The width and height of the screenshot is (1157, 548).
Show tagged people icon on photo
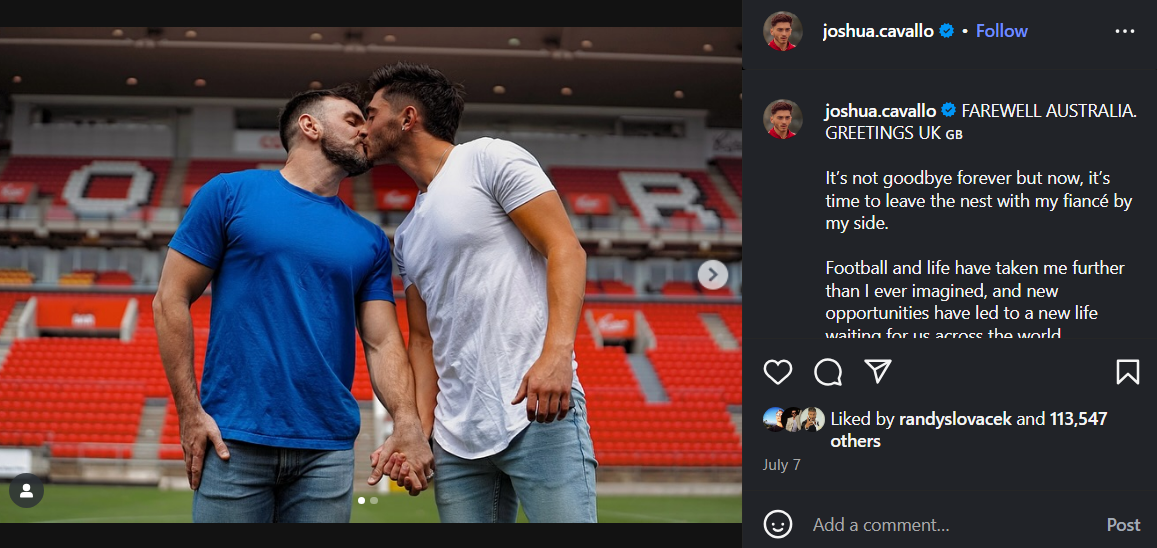(26, 491)
